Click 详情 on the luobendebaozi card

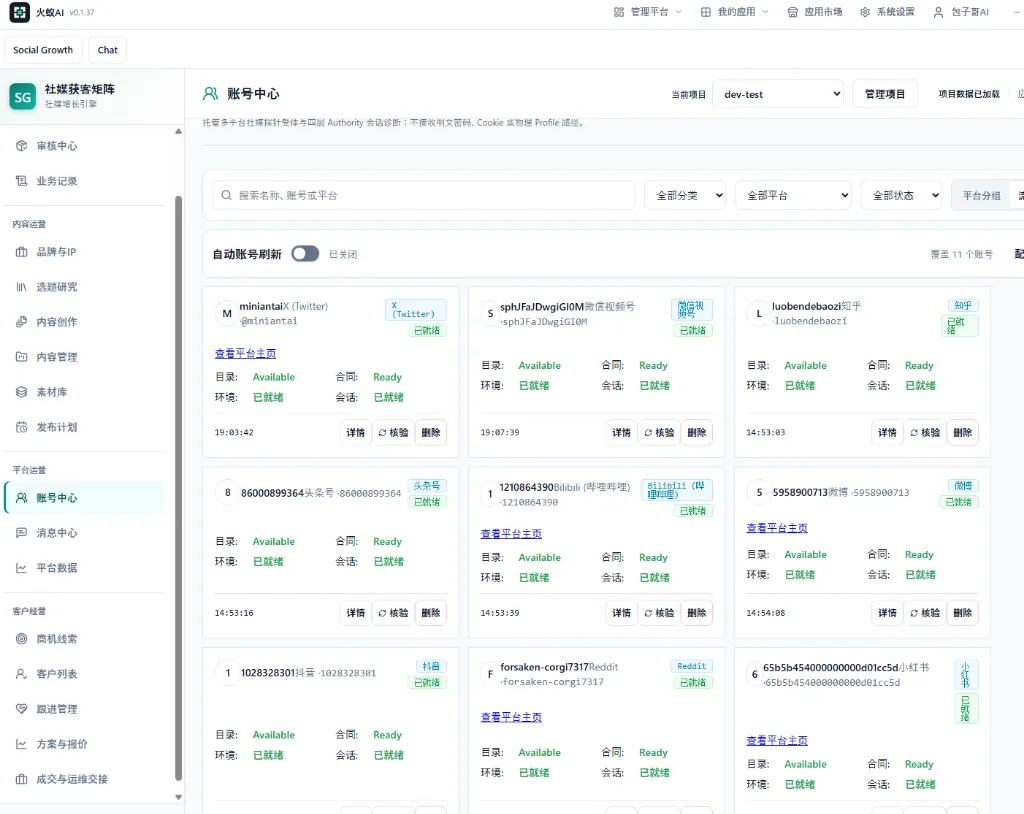(887, 432)
